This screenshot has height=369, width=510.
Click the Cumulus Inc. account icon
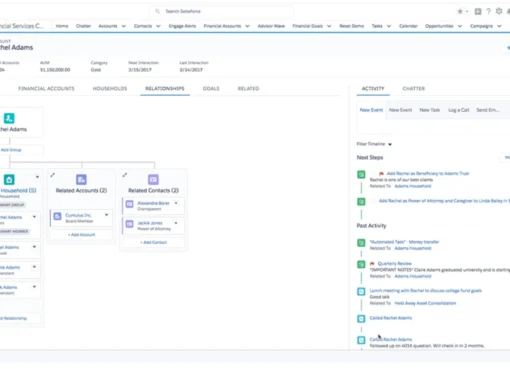click(x=57, y=217)
